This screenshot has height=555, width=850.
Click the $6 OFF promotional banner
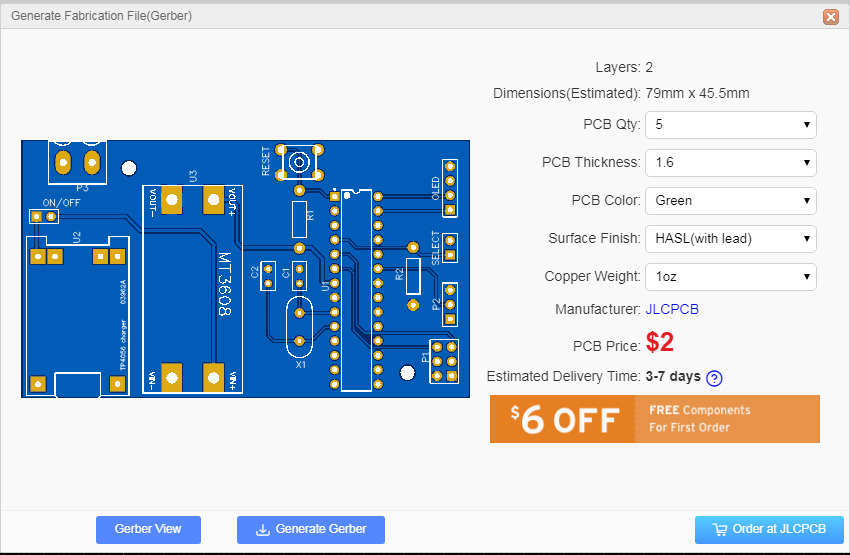655,419
